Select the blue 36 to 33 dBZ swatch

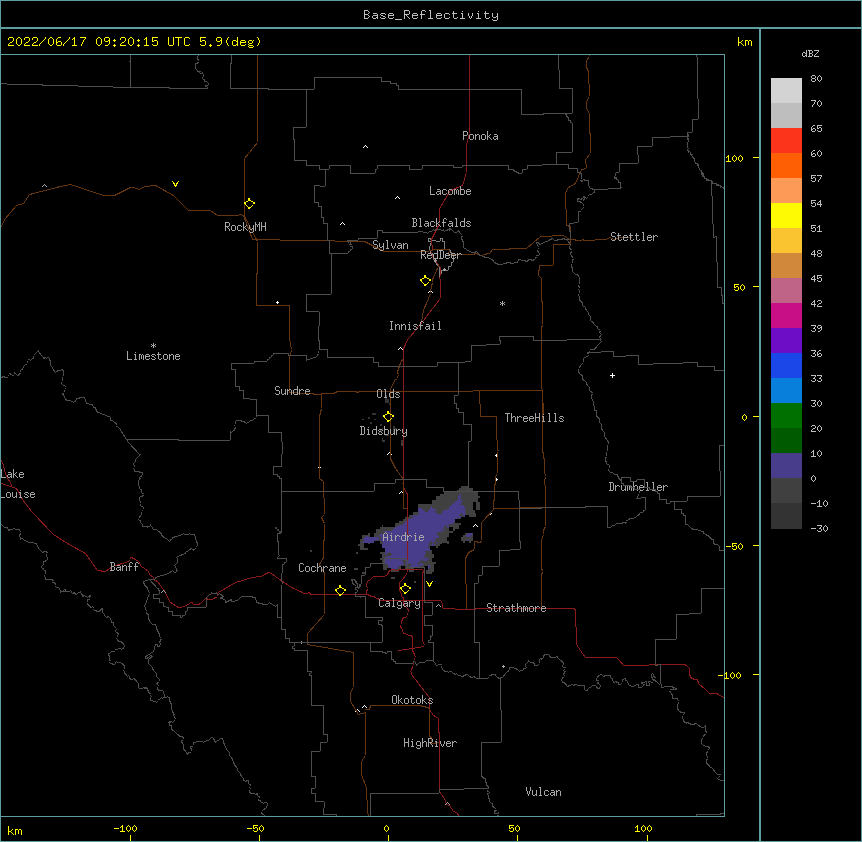(x=786, y=365)
